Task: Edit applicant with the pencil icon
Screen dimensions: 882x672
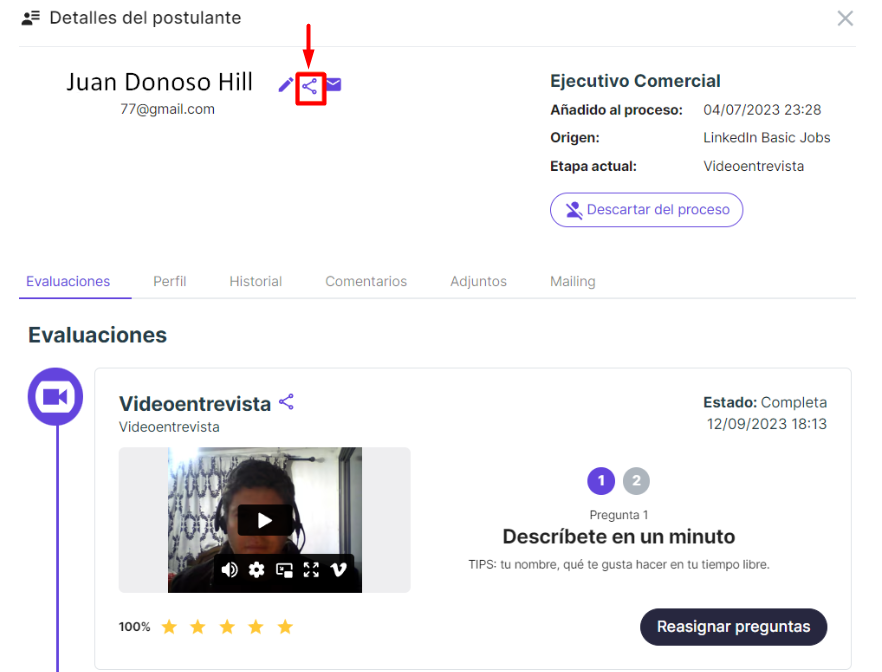Action: pyautogui.click(x=286, y=85)
